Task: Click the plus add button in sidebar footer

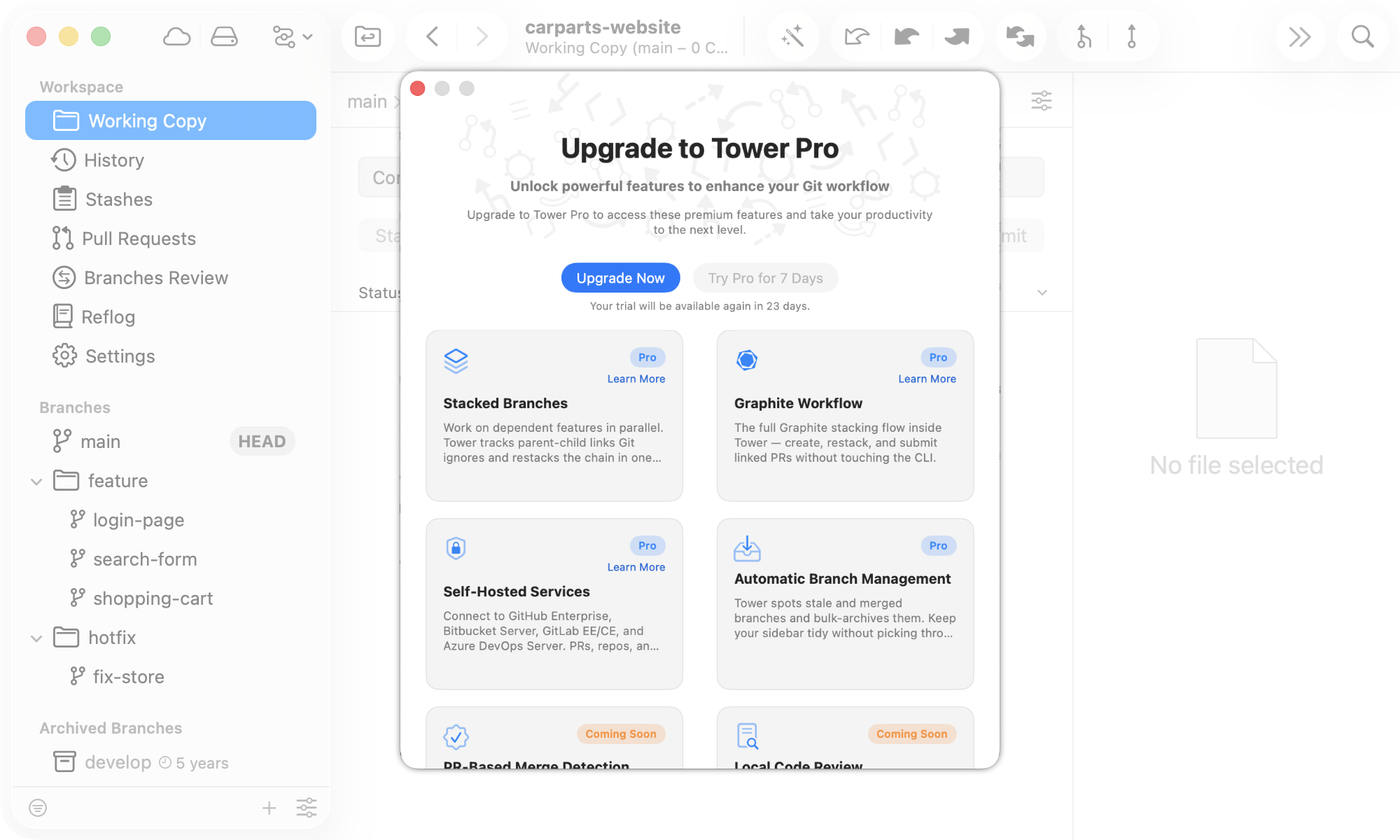Action: (x=269, y=808)
